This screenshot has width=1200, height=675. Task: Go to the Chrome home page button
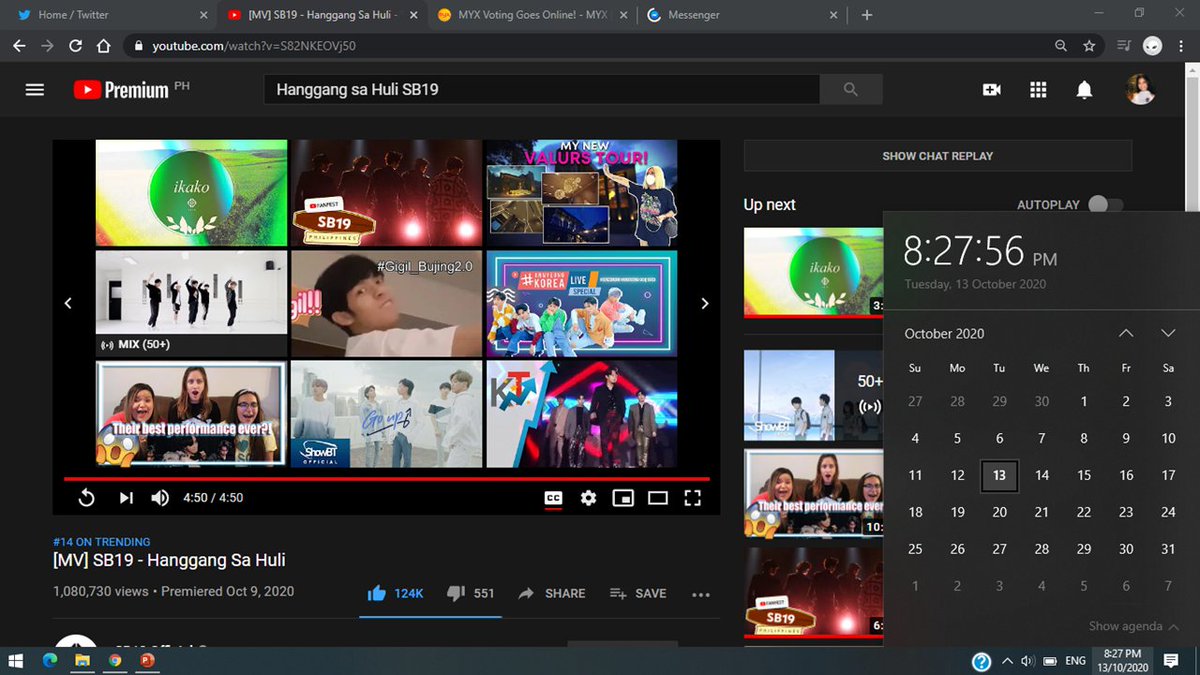pyautogui.click(x=103, y=46)
